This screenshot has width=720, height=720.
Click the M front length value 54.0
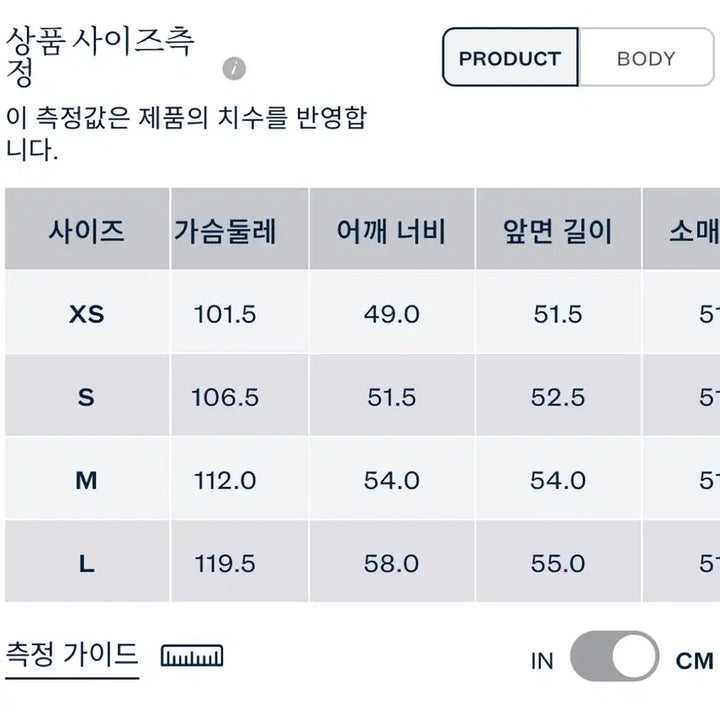point(557,480)
